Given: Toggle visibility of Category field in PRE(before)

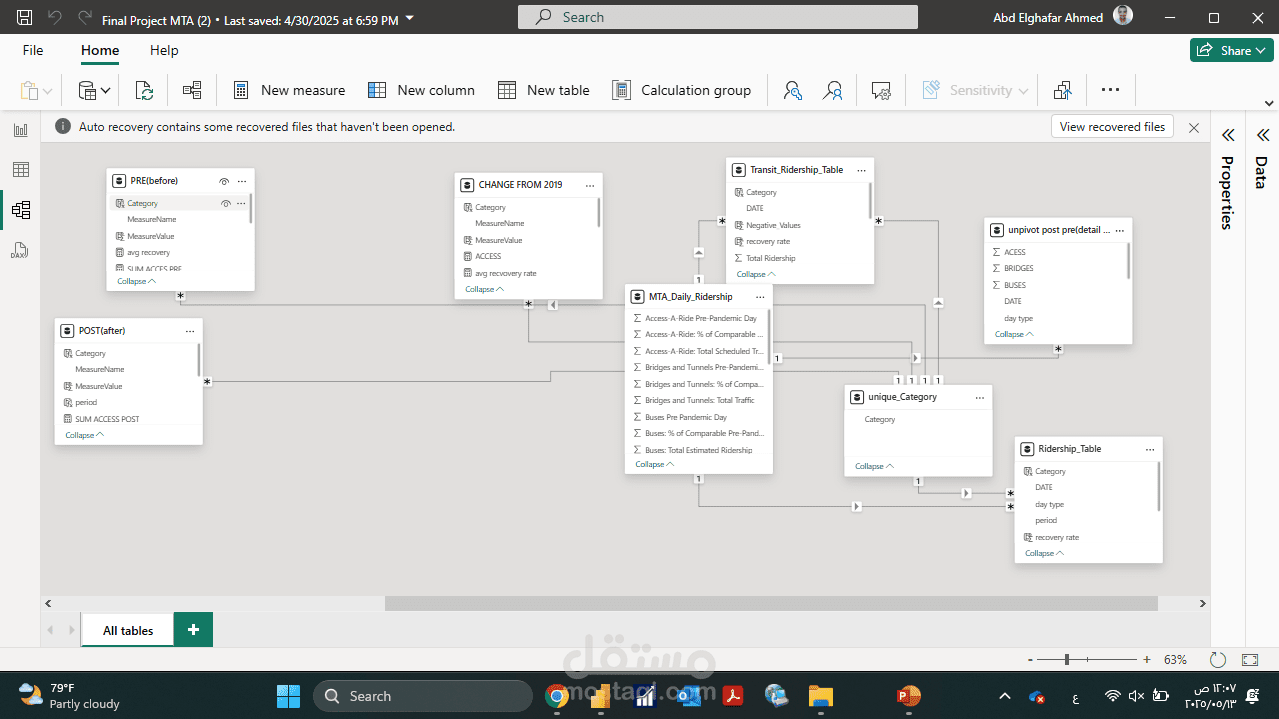Looking at the screenshot, I should (226, 203).
